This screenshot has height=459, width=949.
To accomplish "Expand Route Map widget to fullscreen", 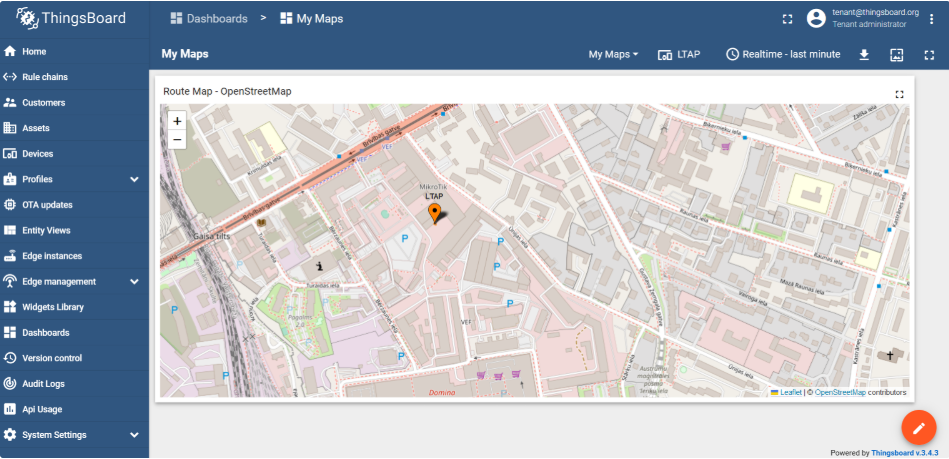I will (x=899, y=94).
